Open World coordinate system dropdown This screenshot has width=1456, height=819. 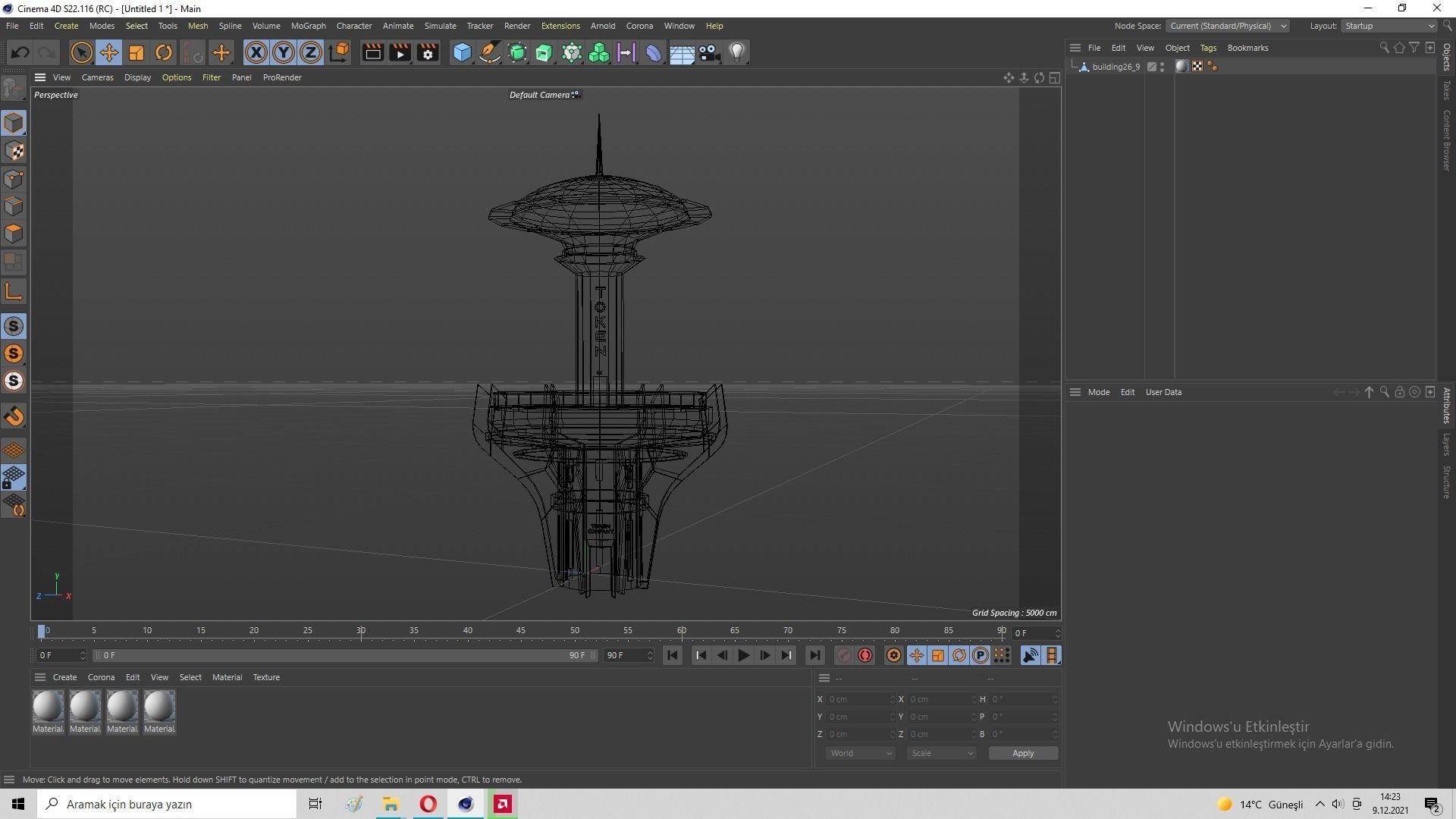(860, 753)
